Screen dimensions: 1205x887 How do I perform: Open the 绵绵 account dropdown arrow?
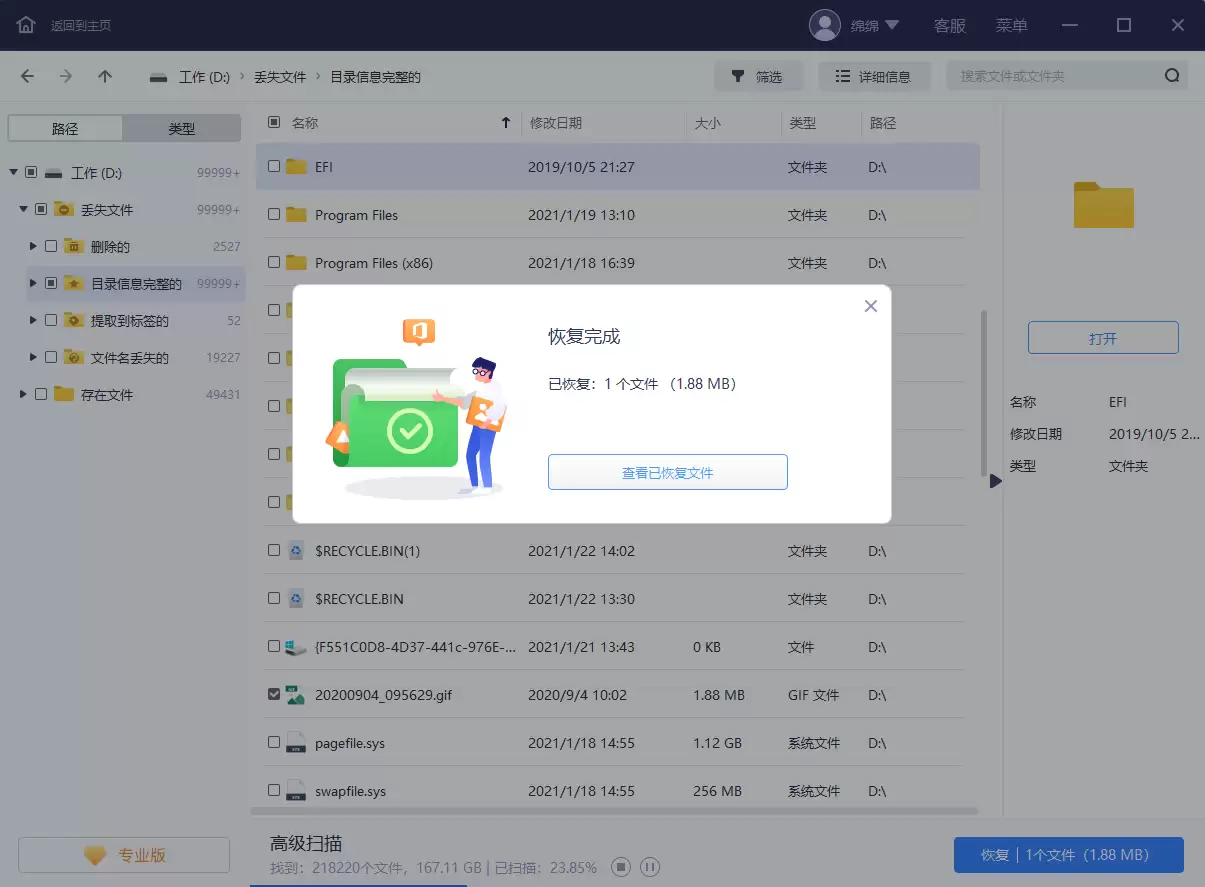pos(893,24)
